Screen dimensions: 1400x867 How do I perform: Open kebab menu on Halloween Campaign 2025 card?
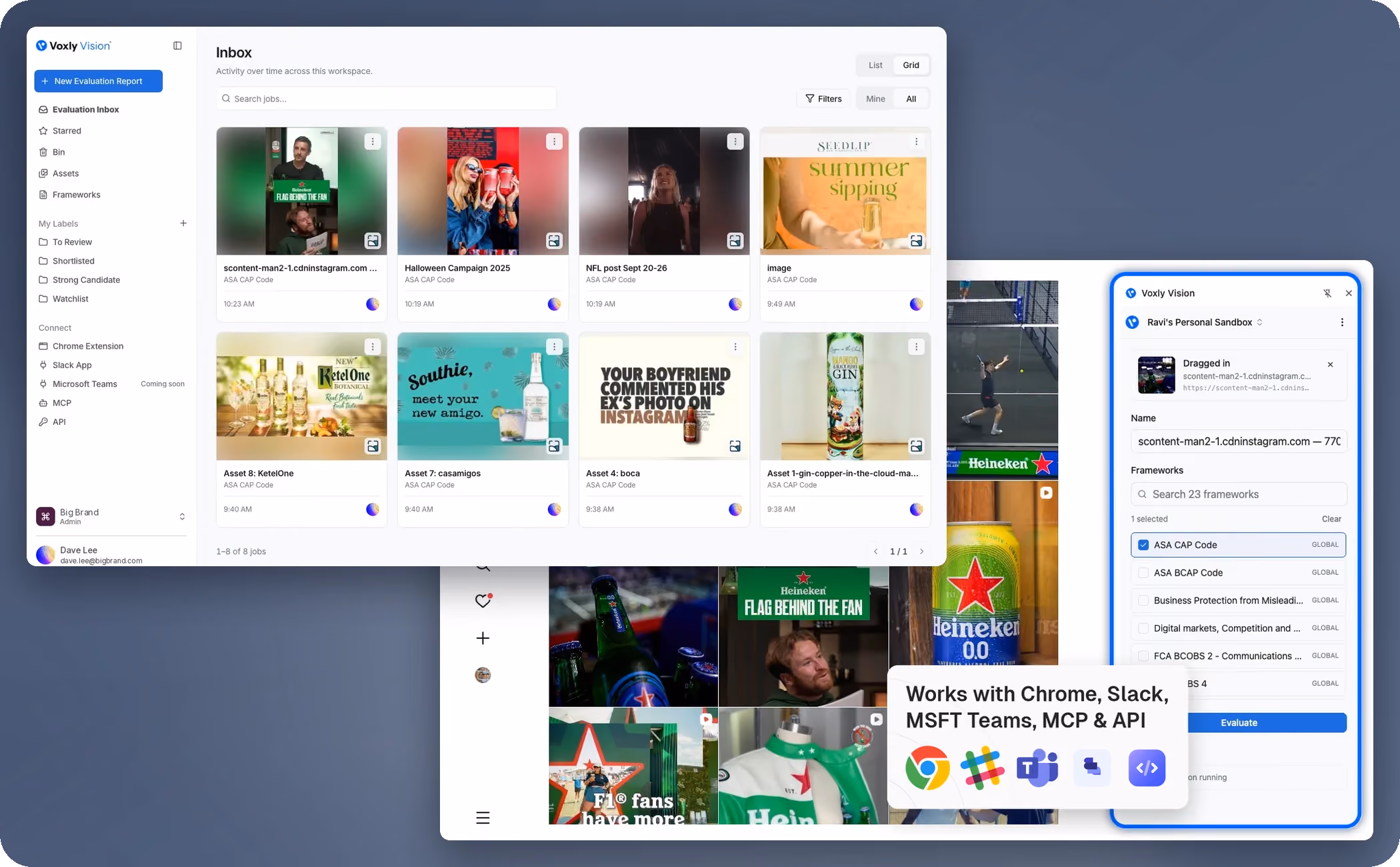point(554,141)
